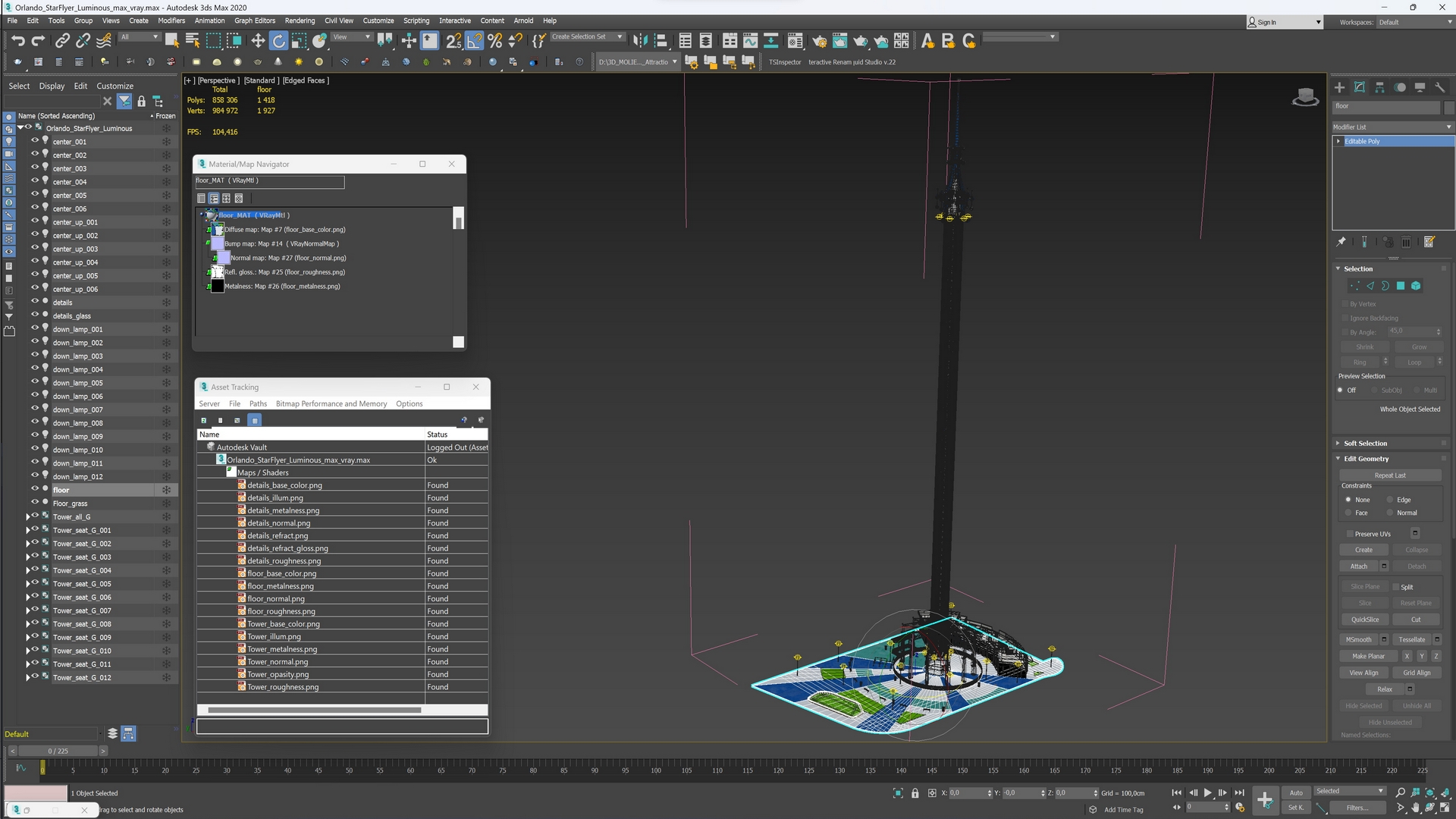Click the QuickSlice button

(x=1365, y=620)
